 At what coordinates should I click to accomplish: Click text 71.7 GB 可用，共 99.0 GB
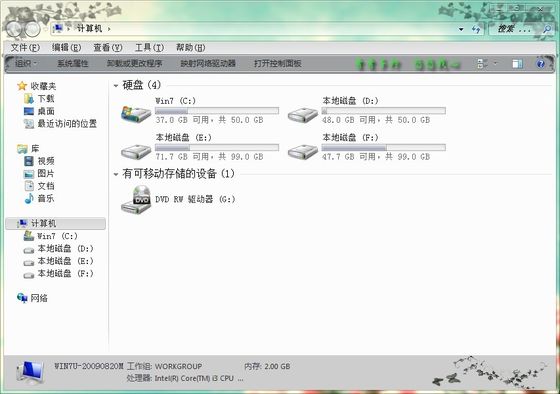click(209, 156)
